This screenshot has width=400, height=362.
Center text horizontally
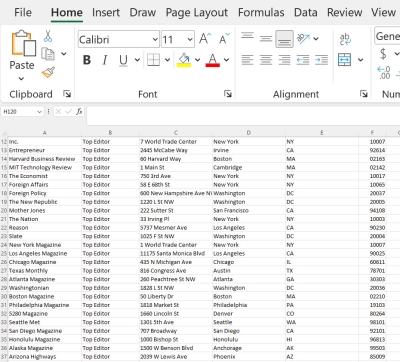click(266, 60)
